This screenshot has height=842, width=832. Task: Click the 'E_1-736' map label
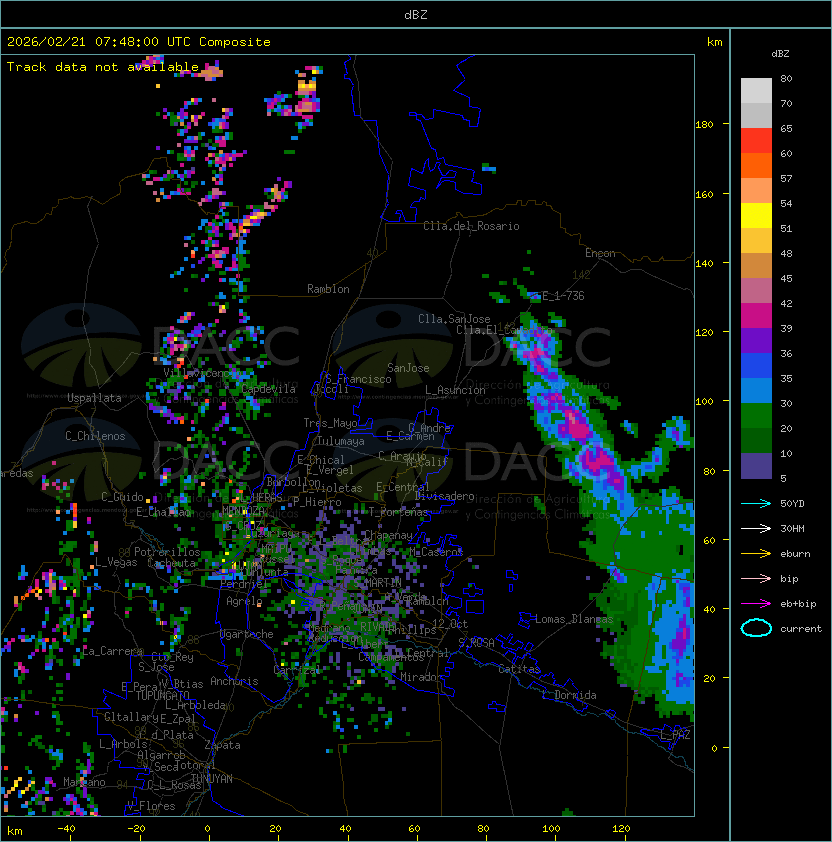[x=563, y=296]
